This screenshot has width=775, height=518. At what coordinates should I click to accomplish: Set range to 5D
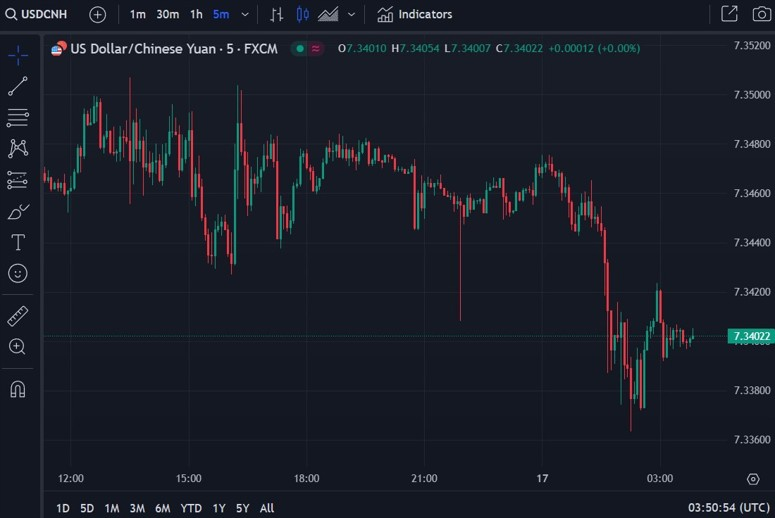point(87,508)
